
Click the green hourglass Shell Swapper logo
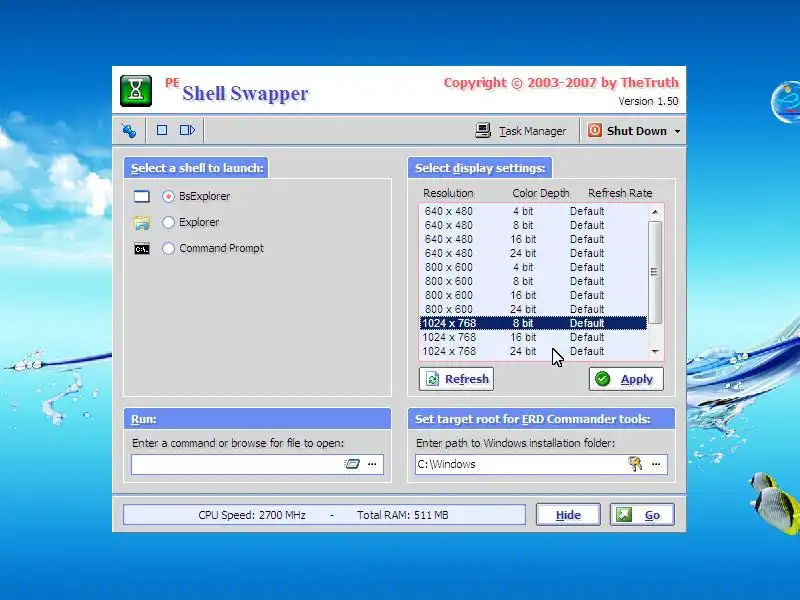(x=136, y=91)
